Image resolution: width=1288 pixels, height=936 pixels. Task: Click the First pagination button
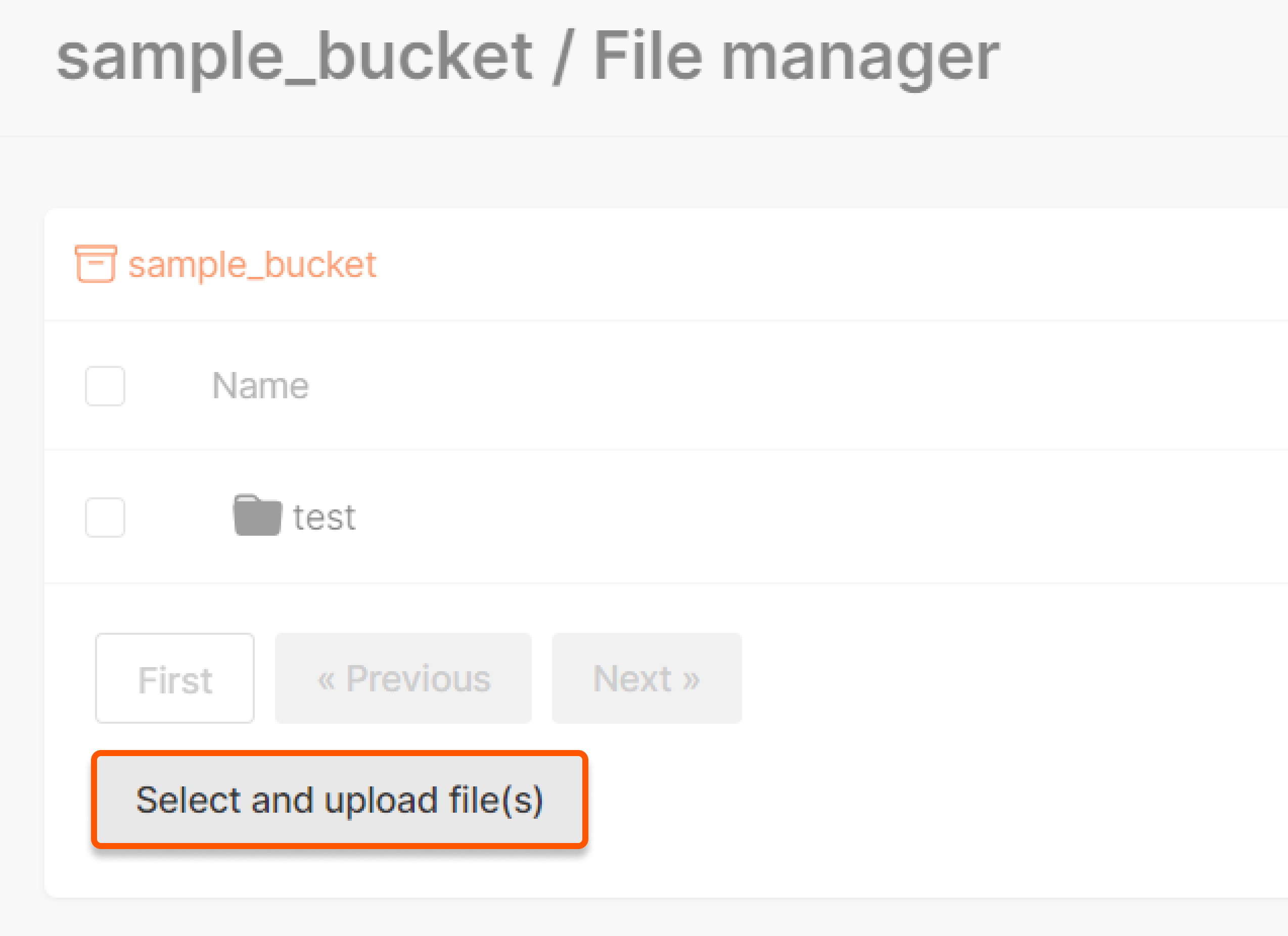(x=174, y=678)
